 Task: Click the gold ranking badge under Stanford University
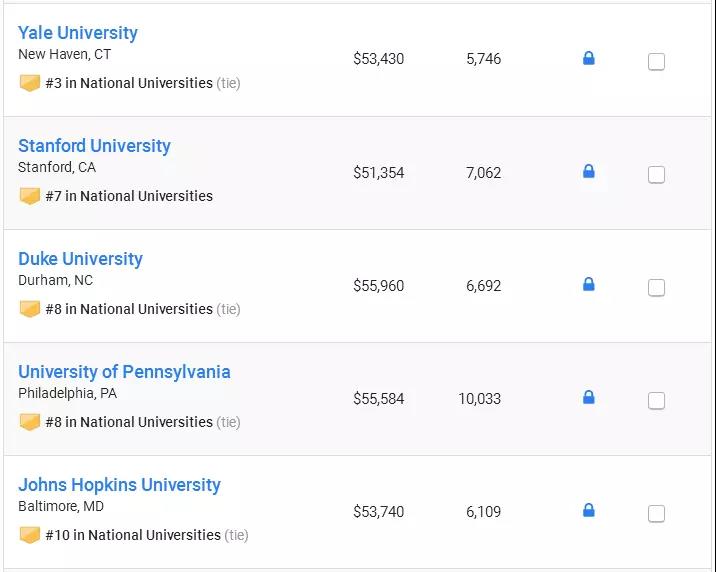[x=30, y=196]
